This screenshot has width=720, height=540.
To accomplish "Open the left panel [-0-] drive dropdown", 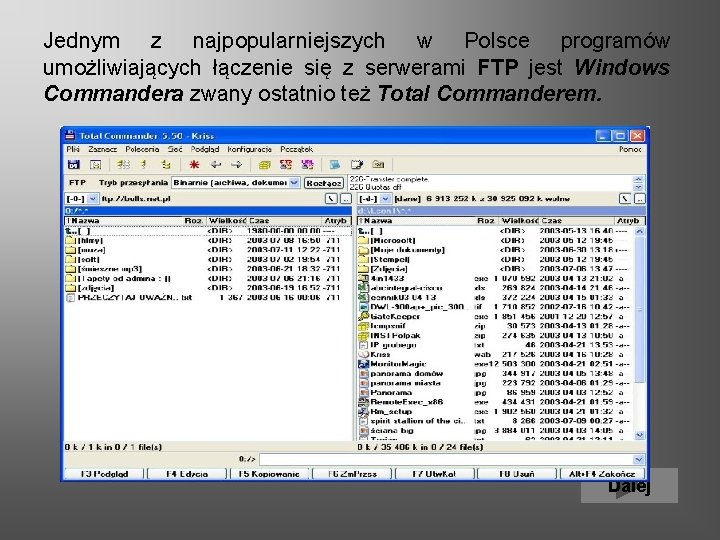I will [x=92, y=199].
